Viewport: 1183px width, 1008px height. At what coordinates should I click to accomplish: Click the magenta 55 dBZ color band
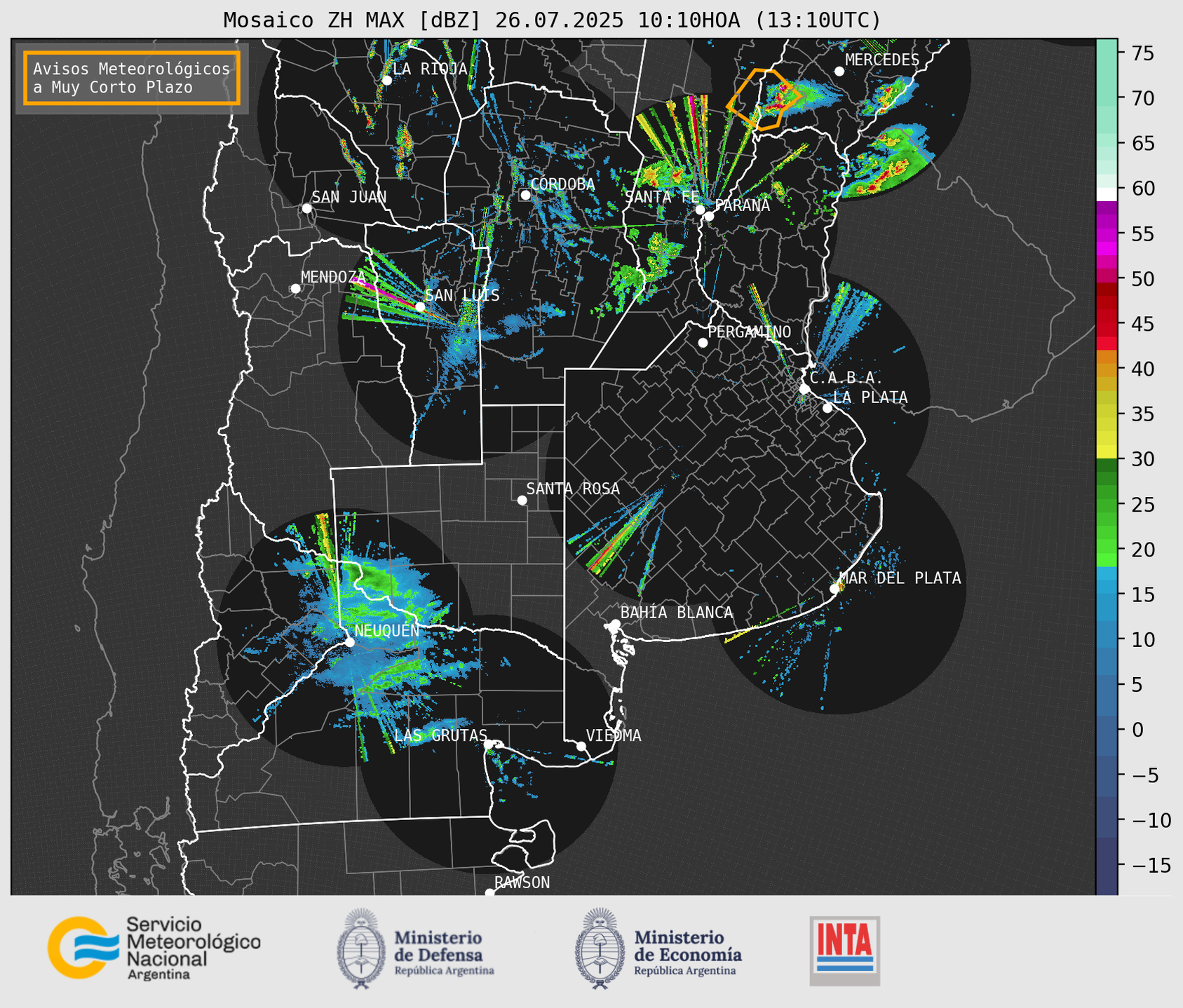pos(1107,233)
